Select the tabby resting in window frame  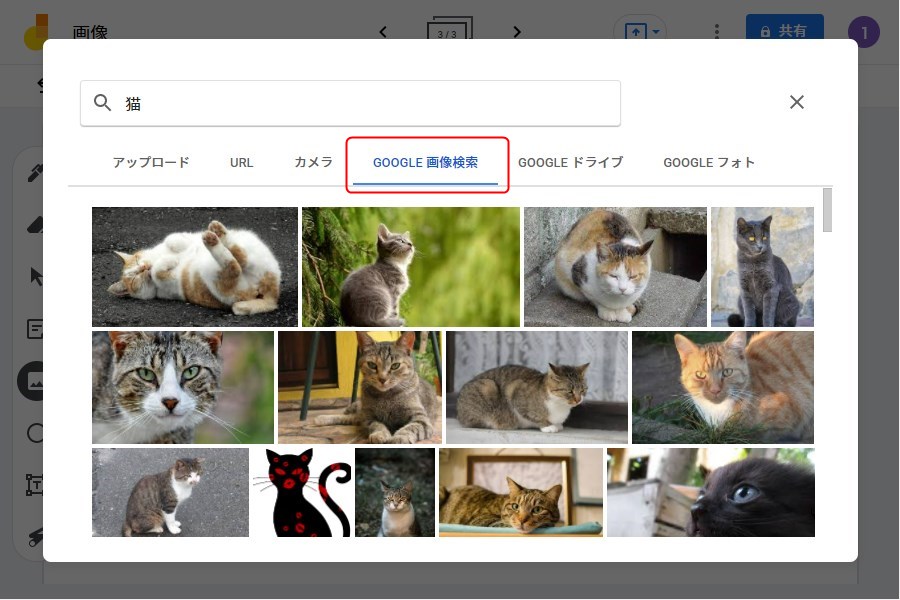point(521,493)
